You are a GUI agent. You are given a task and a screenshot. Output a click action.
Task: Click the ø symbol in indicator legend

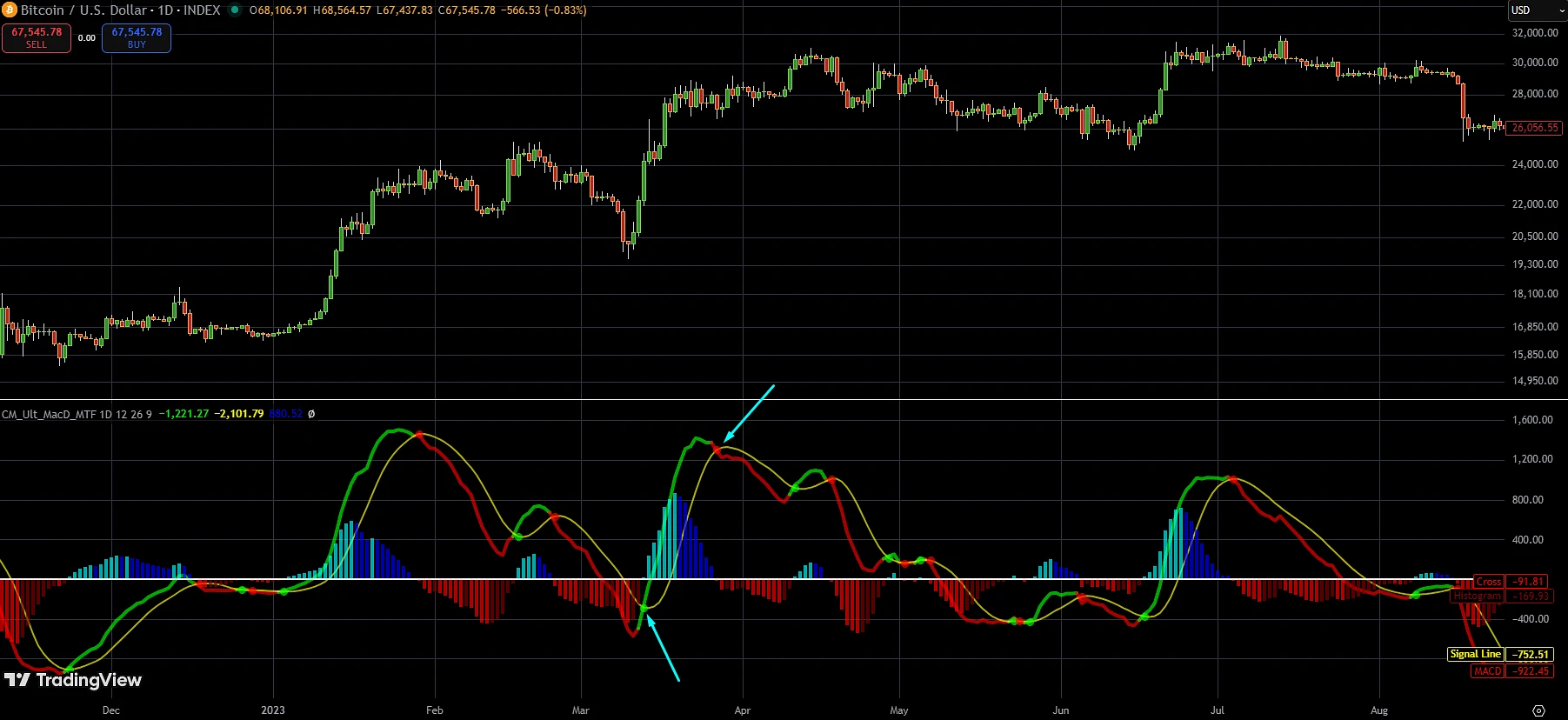pyautogui.click(x=311, y=414)
